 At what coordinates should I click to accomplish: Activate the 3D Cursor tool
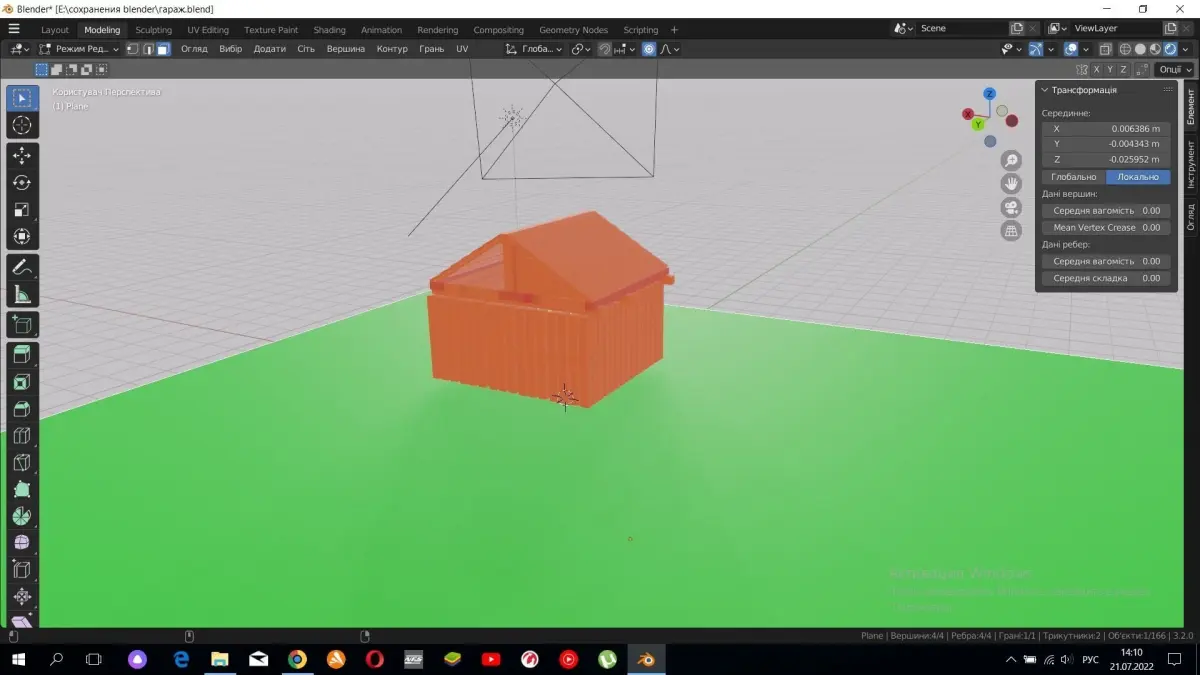(x=22, y=125)
